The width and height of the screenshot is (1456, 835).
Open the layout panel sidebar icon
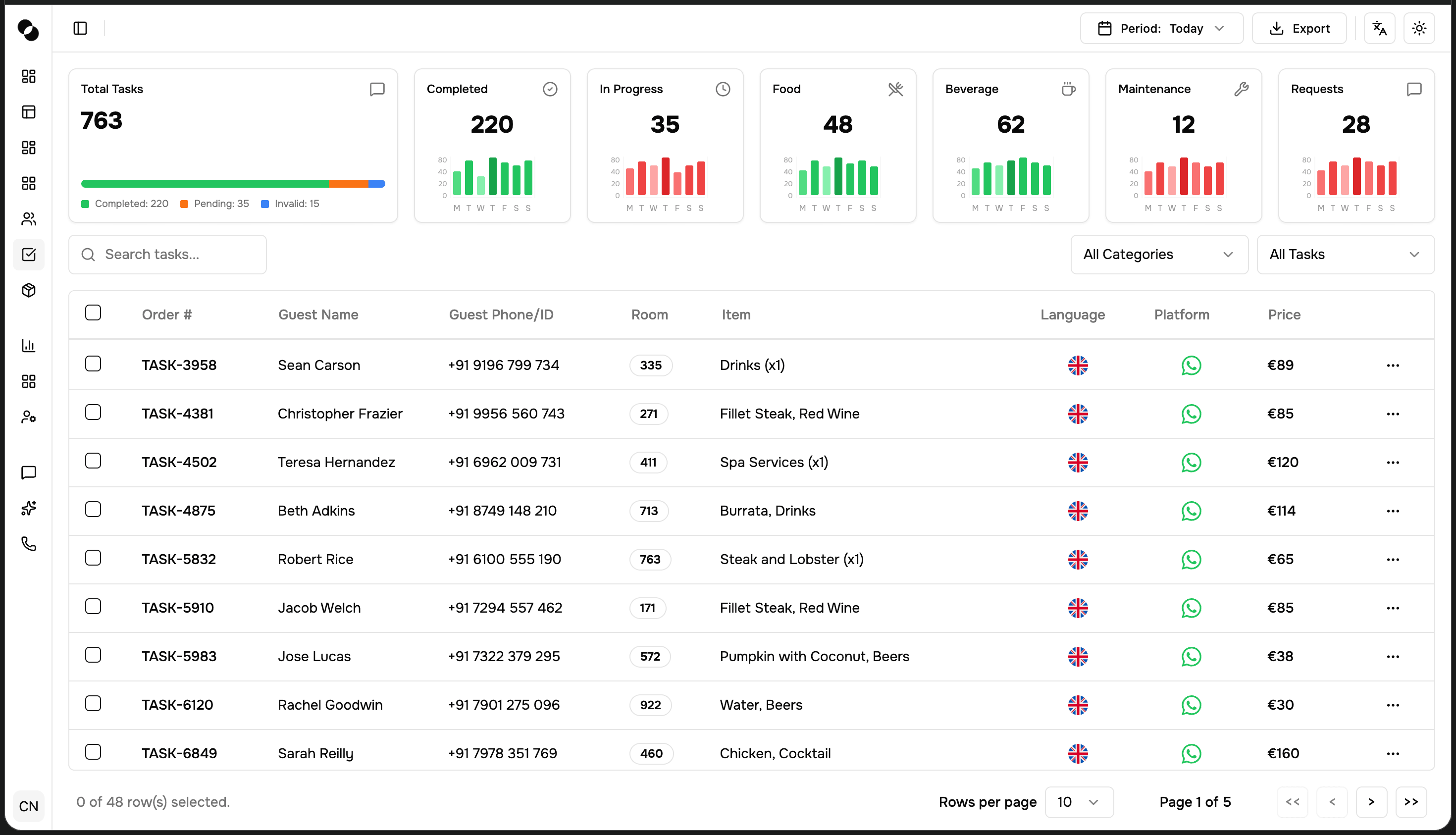(x=29, y=112)
